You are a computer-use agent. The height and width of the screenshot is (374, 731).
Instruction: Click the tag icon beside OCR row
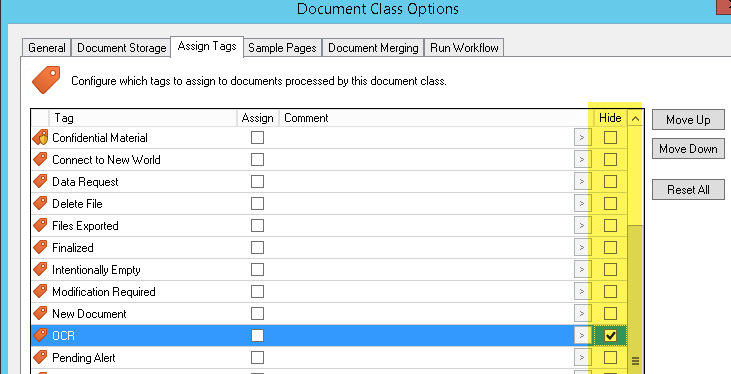click(41, 335)
